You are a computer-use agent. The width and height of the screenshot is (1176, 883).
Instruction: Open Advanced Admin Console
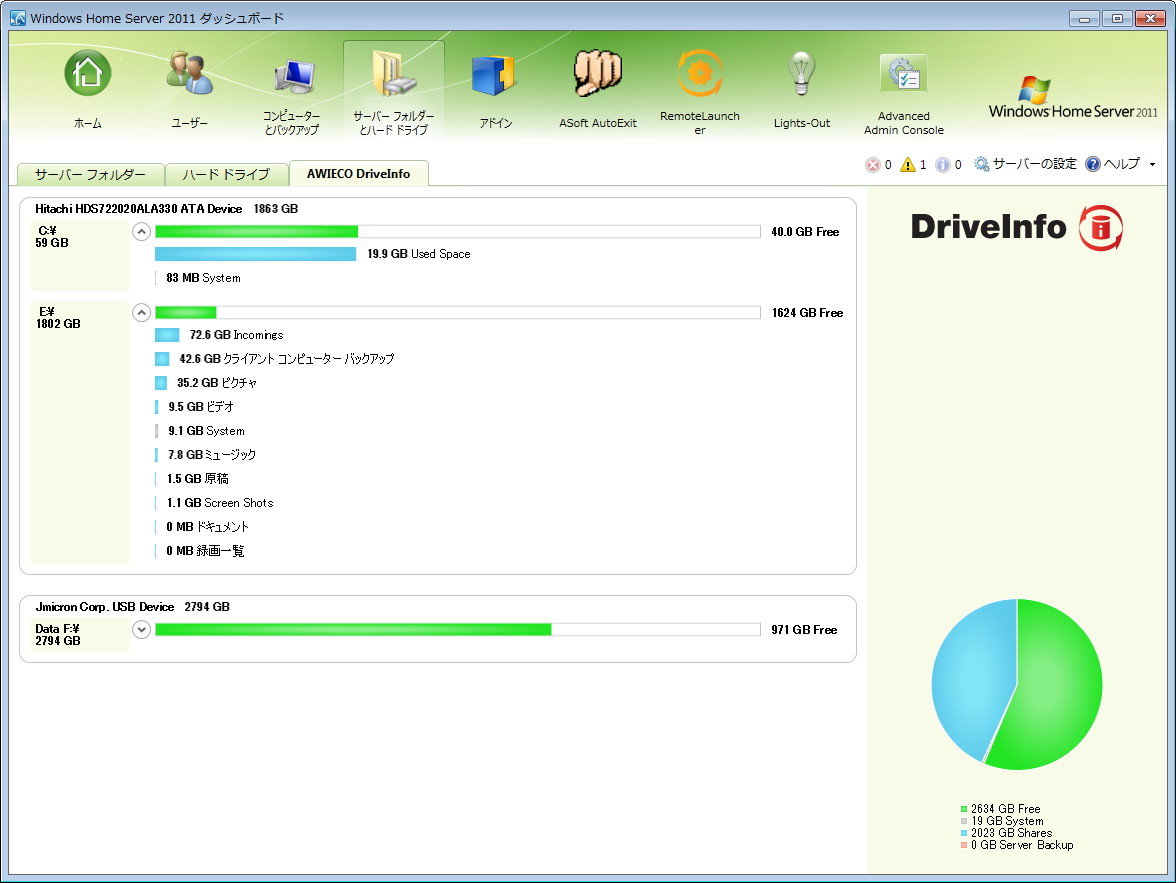[902, 72]
